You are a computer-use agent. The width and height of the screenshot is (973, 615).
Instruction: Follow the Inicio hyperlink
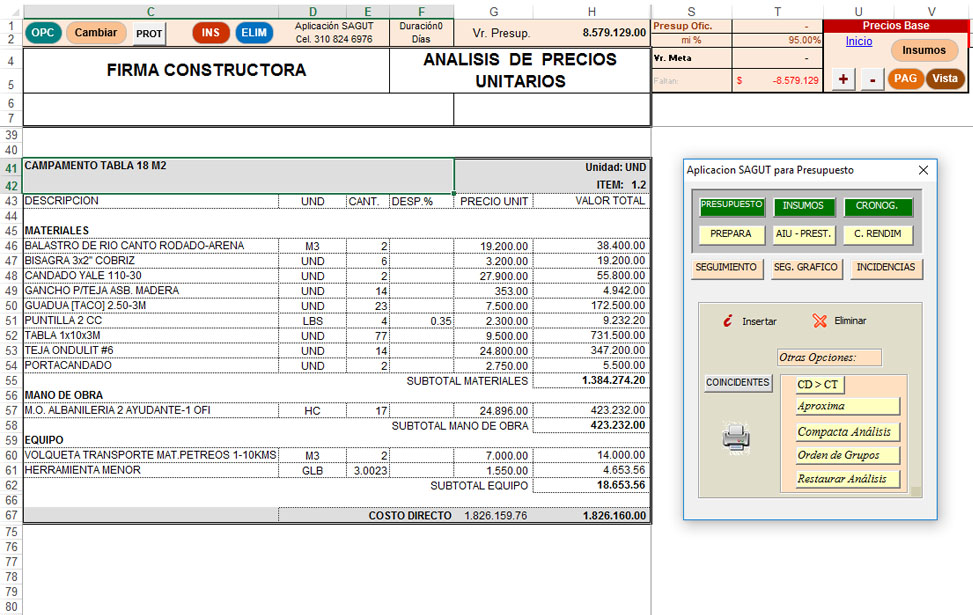[858, 41]
